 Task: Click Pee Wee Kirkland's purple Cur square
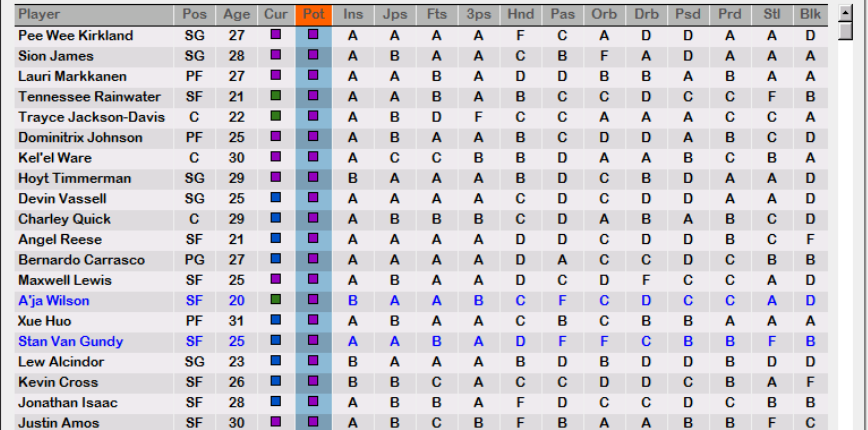275,35
